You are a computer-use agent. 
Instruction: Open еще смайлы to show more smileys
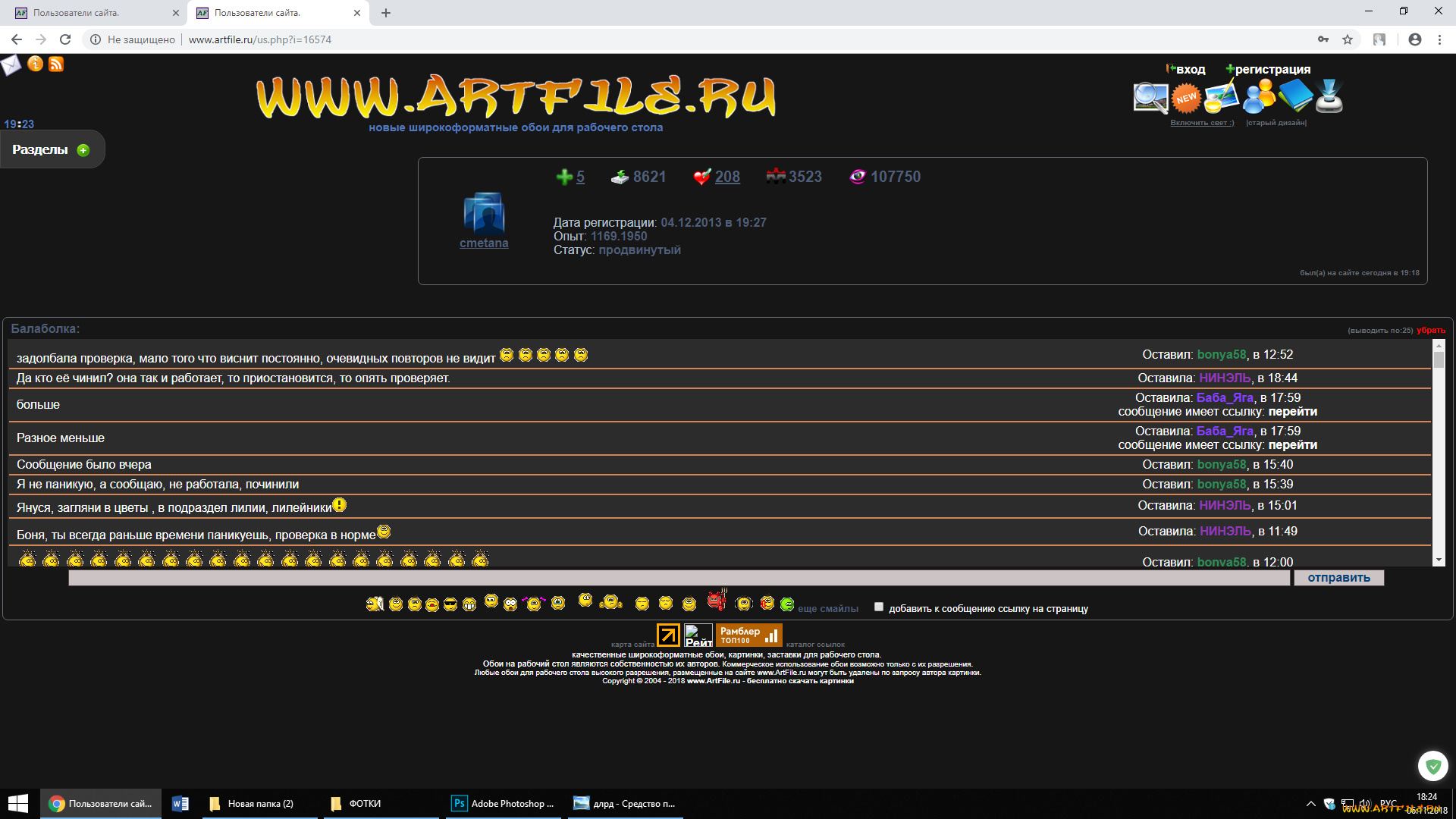pos(827,607)
